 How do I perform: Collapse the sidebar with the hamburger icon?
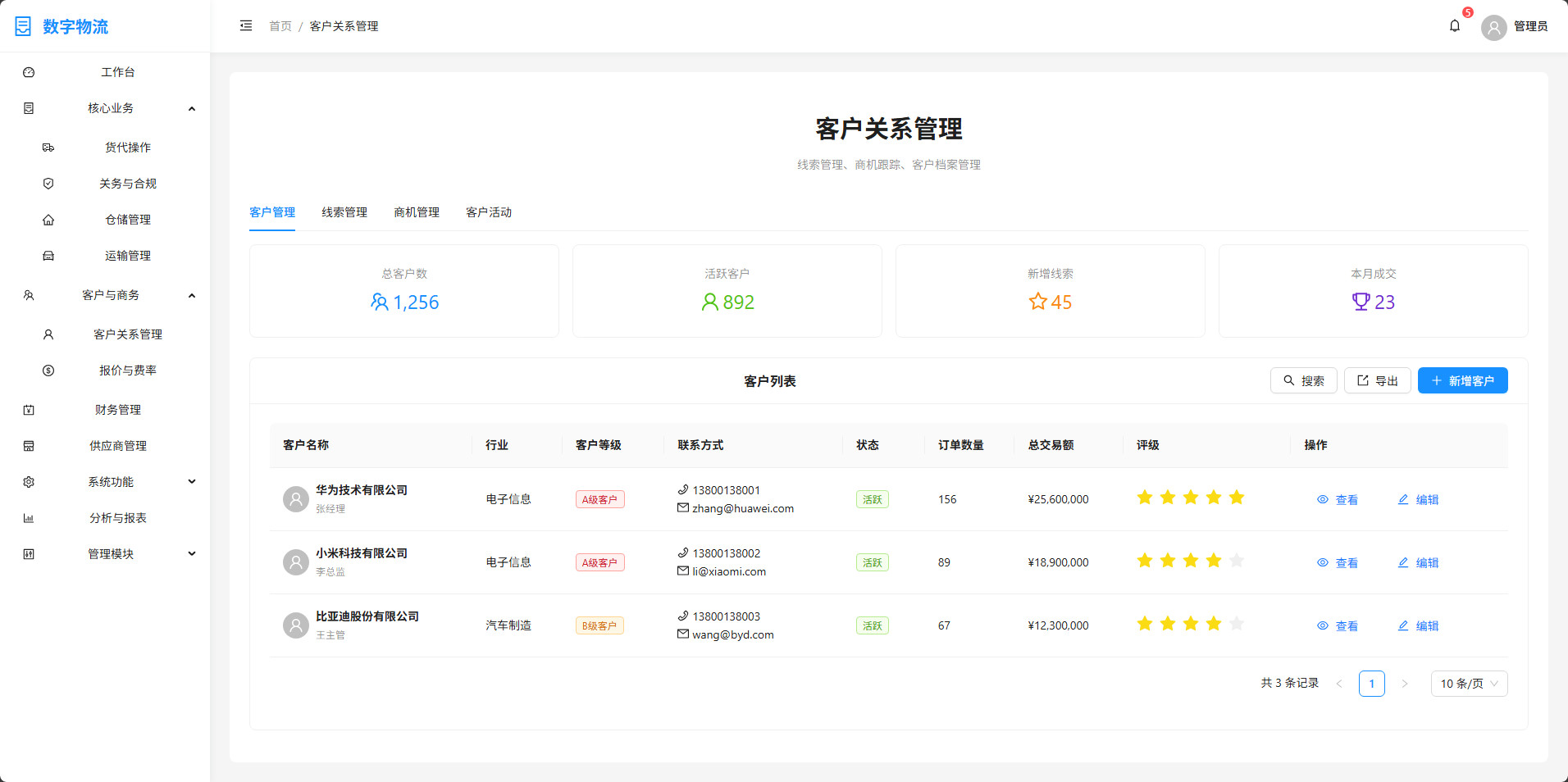point(245,25)
